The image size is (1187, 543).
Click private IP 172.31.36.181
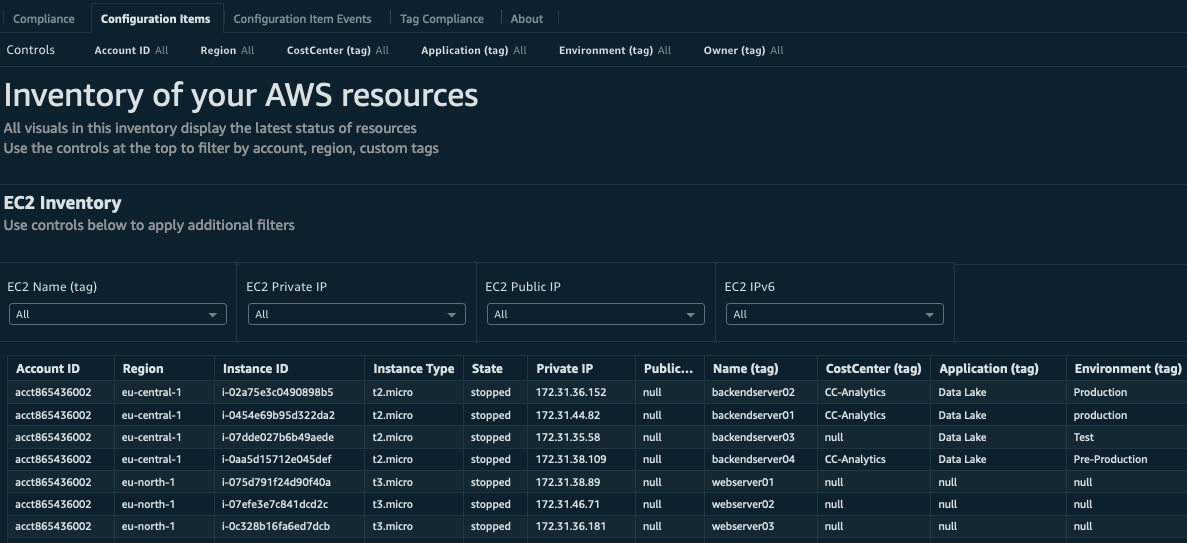pyautogui.click(x=571, y=526)
